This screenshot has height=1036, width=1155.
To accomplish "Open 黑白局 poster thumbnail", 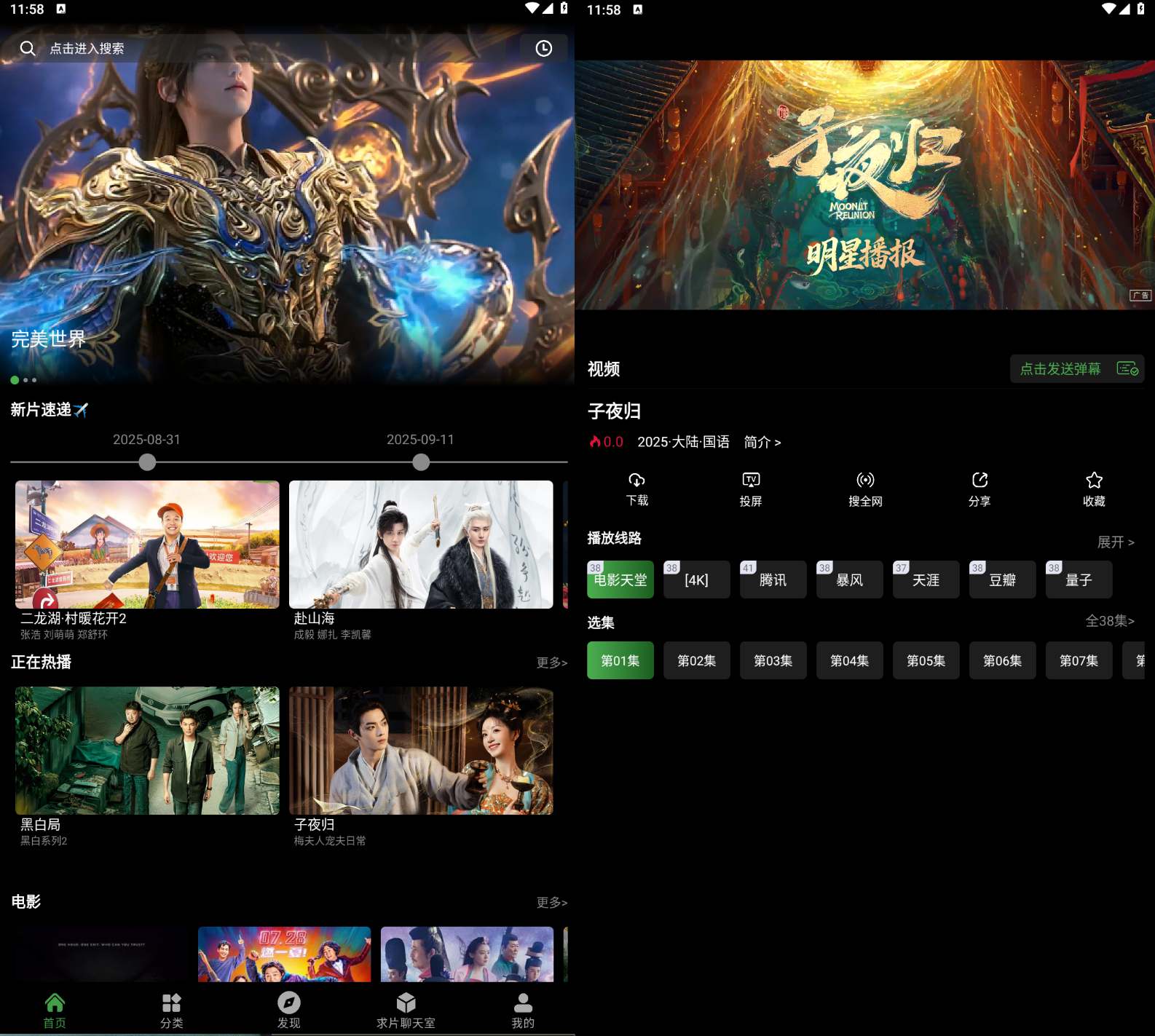I will coord(147,751).
